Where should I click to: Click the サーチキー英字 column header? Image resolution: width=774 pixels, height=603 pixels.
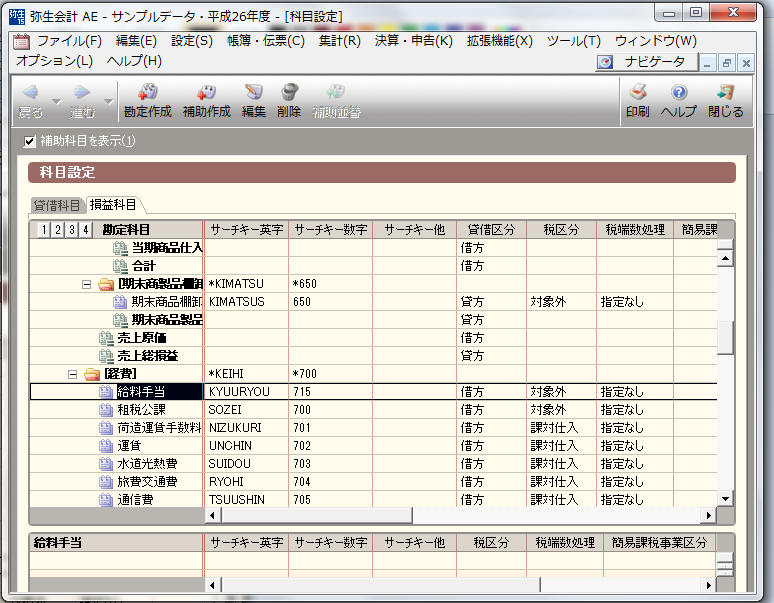coord(246,230)
